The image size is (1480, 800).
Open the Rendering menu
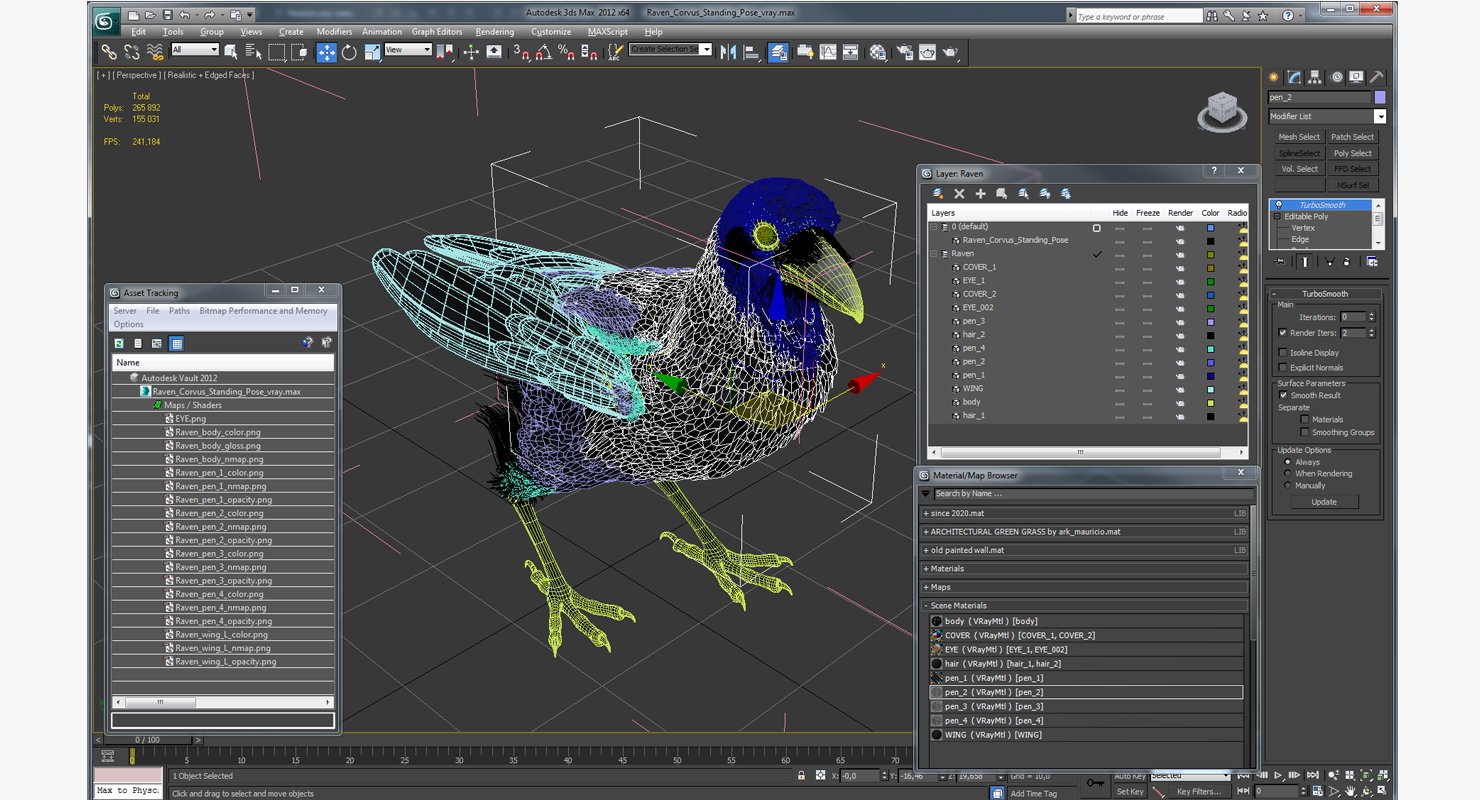point(494,32)
